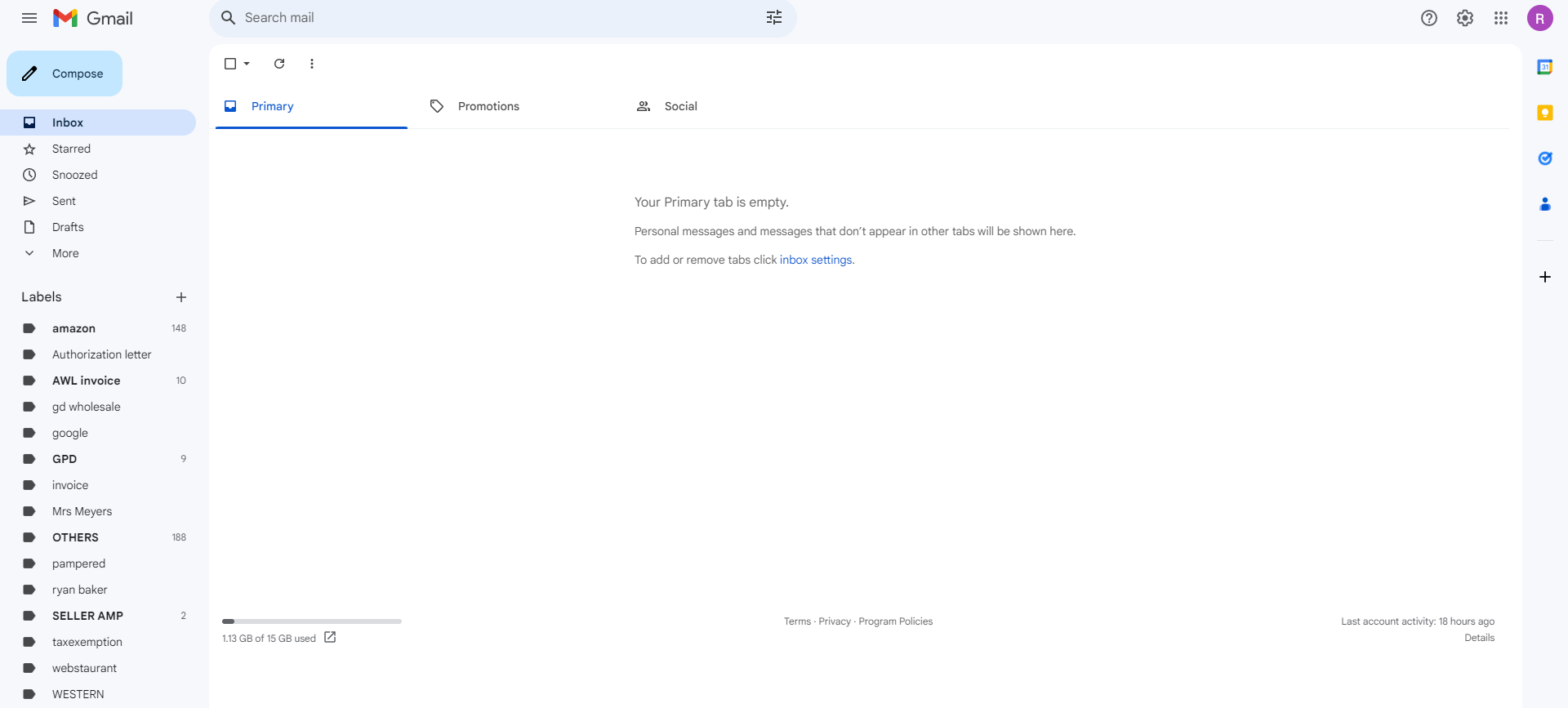Open storage management external-link icon

330,638
